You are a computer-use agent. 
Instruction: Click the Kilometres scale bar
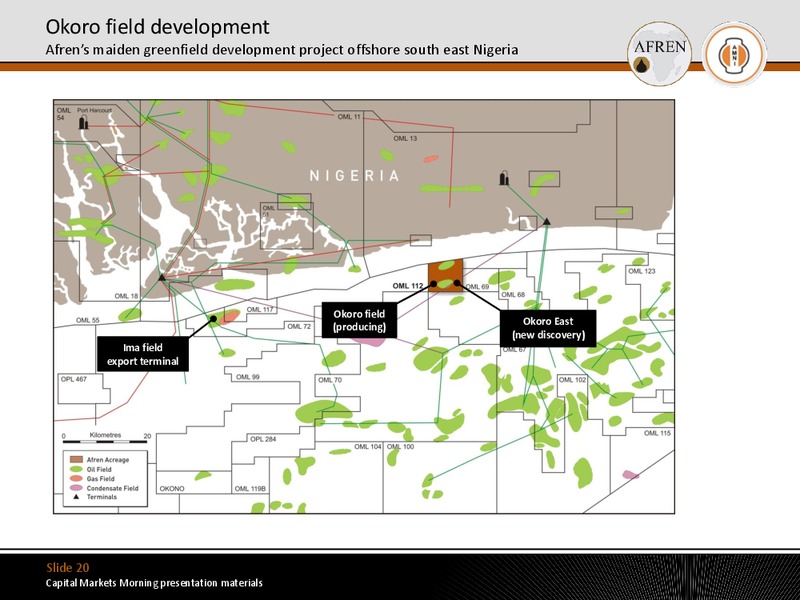[106, 441]
